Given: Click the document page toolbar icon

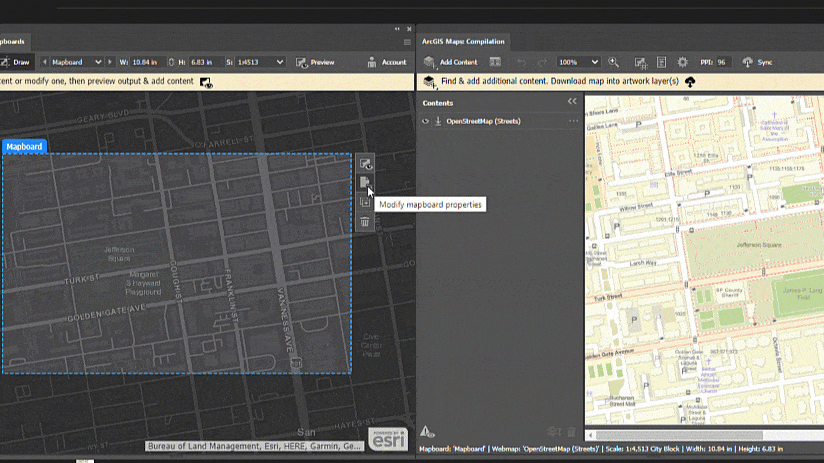Looking at the screenshot, I should pos(662,63).
